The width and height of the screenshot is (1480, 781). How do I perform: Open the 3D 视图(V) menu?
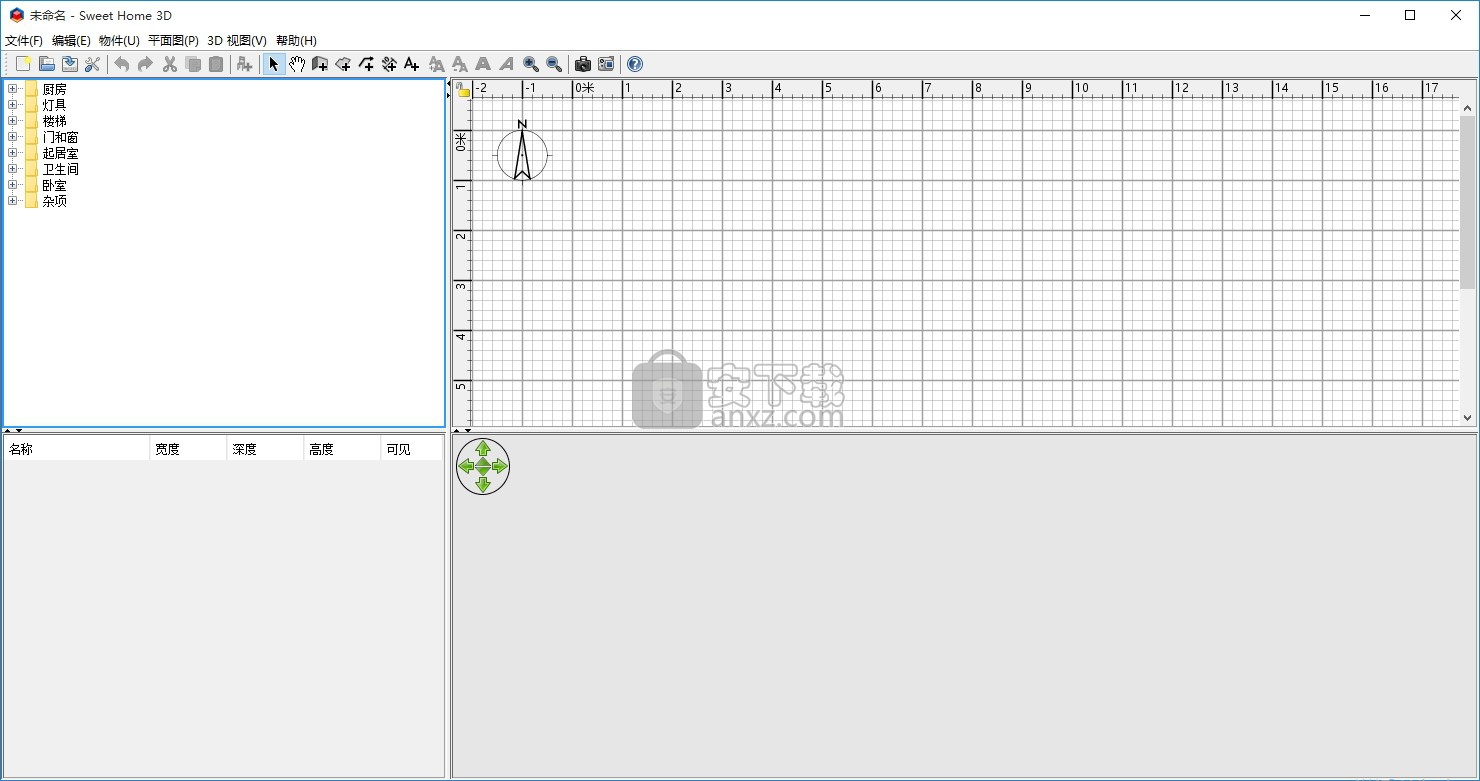[237, 41]
